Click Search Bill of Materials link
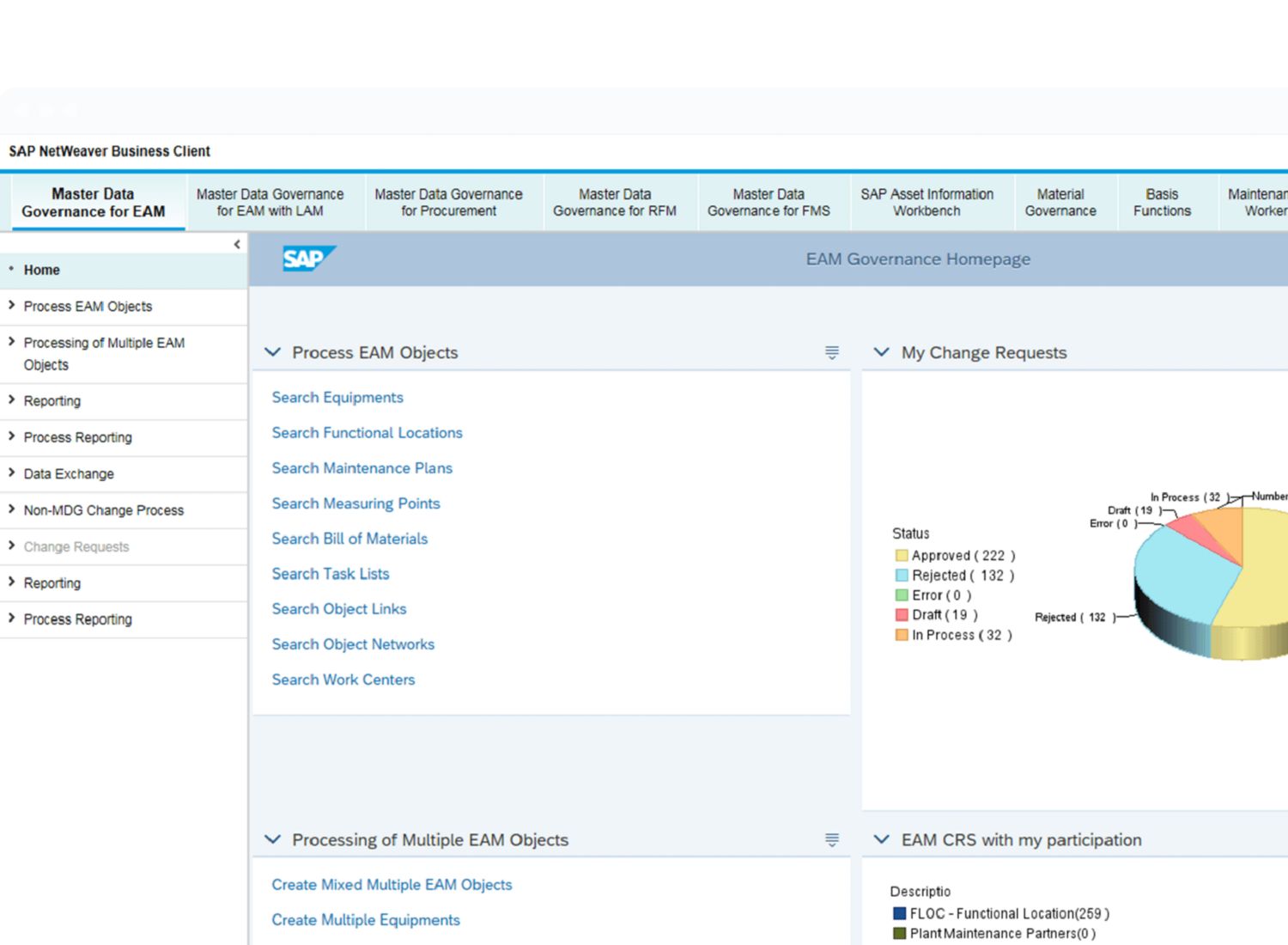Viewport: 1288px width, 945px height. coord(349,539)
